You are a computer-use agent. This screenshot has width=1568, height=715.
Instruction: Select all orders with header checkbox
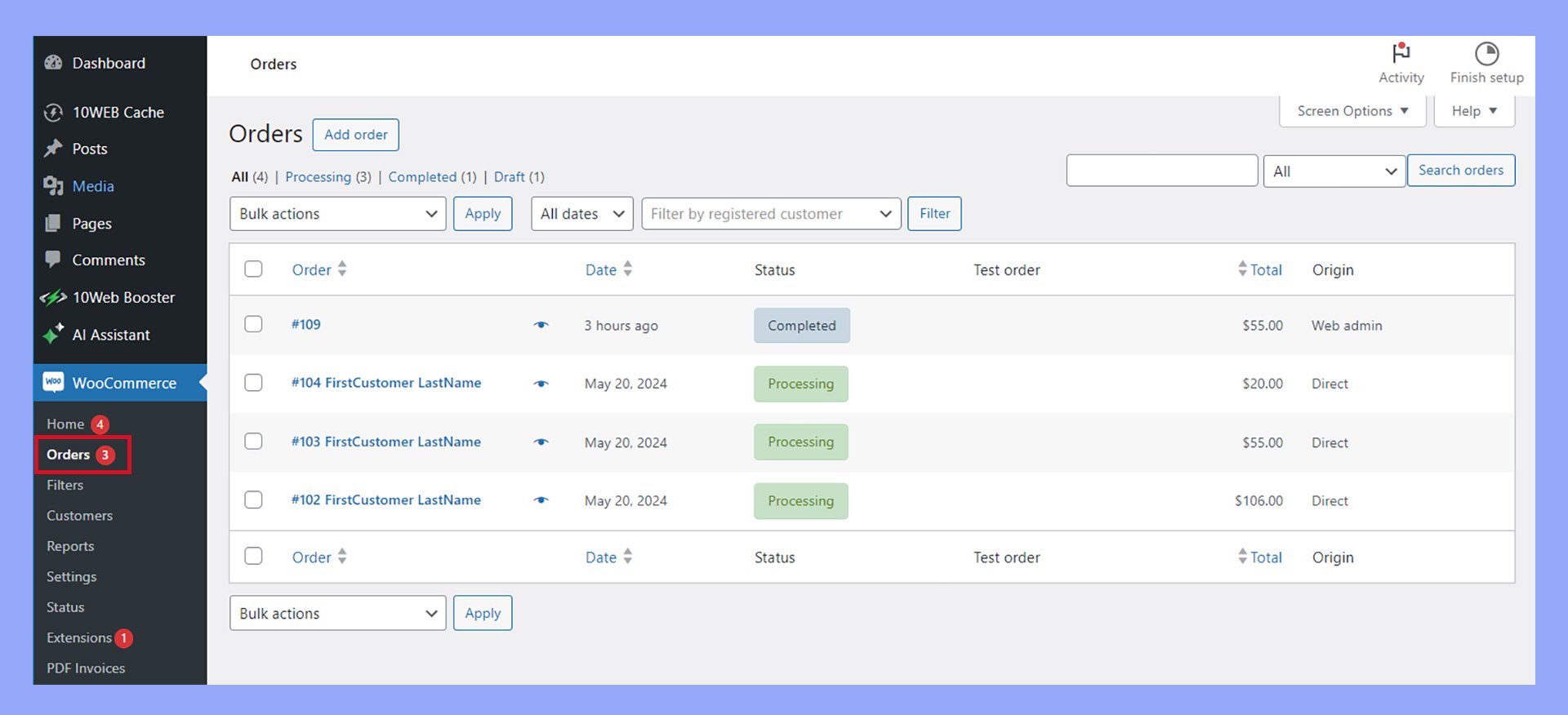(254, 269)
